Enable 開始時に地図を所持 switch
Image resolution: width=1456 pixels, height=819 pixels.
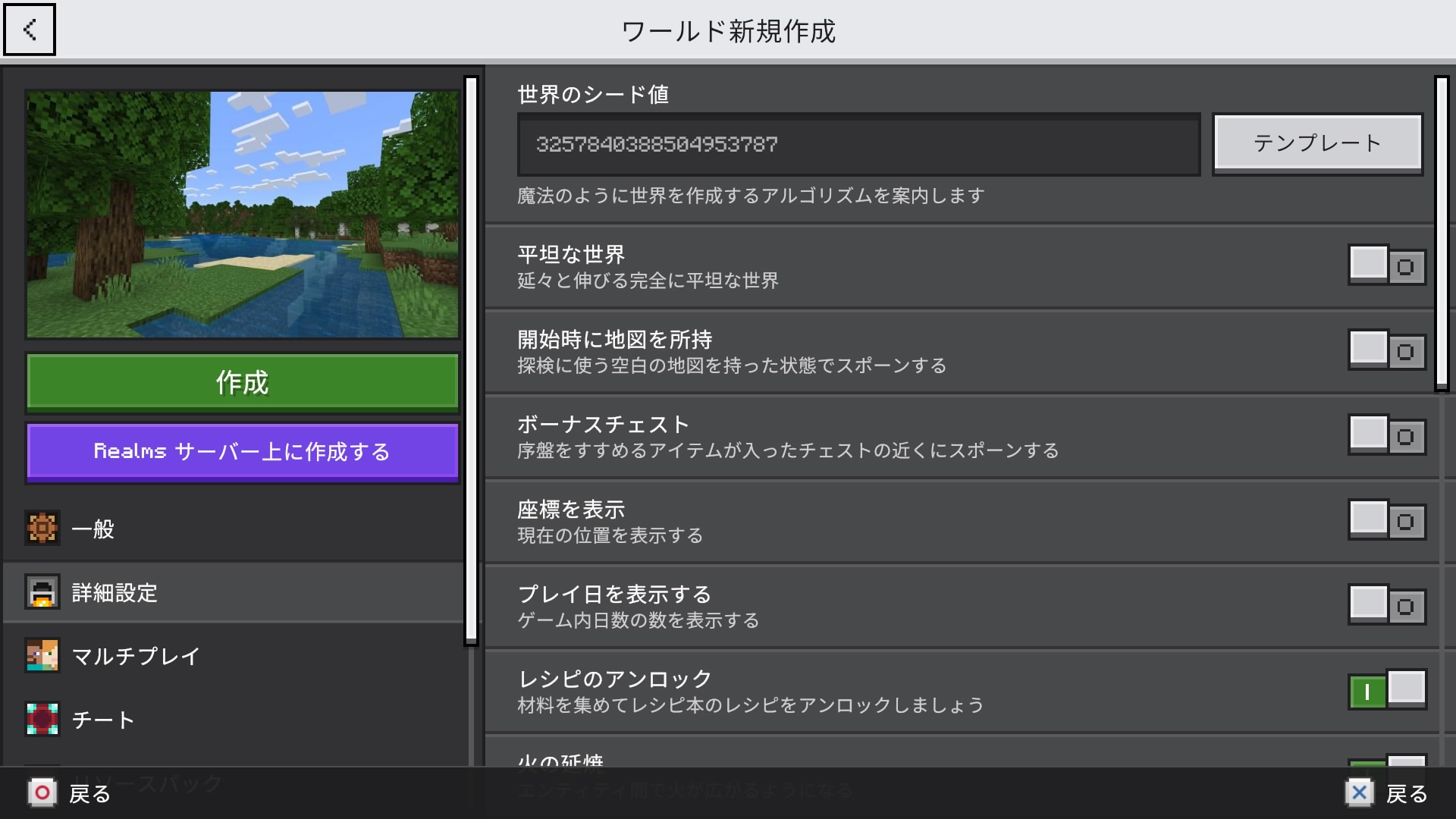click(1387, 350)
